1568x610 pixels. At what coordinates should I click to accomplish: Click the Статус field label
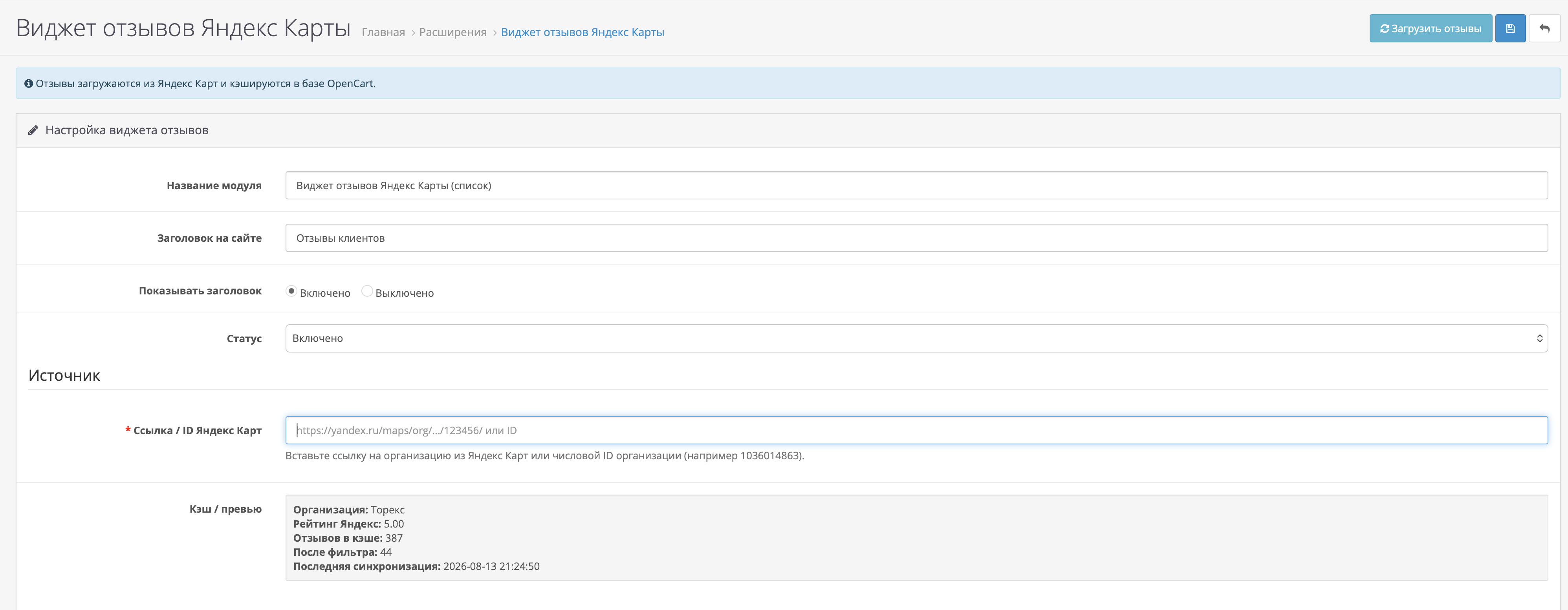(244, 338)
